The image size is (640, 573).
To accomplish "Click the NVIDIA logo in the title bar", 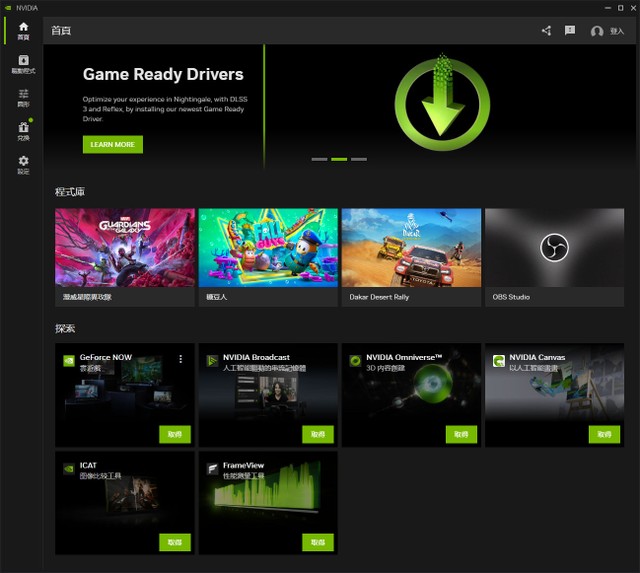I will [8, 8].
